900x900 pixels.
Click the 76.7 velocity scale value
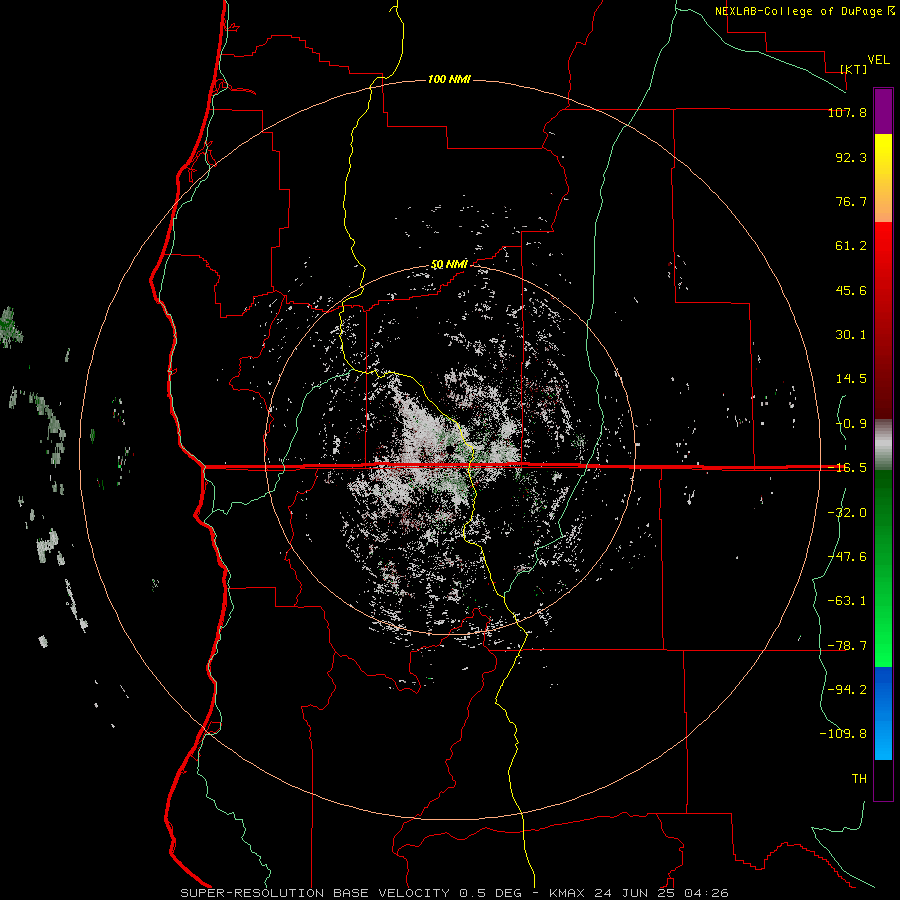851,201
